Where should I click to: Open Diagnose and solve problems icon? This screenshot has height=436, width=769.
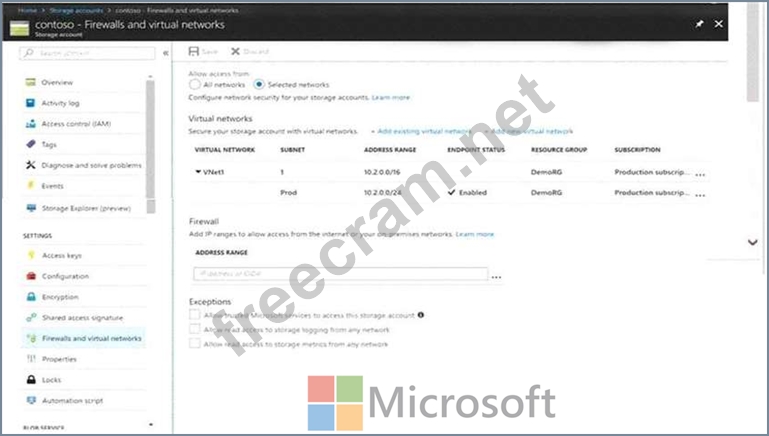point(30,165)
